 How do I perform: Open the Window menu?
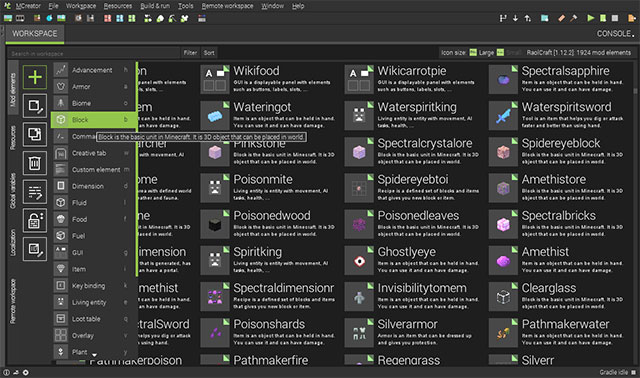(x=272, y=6)
